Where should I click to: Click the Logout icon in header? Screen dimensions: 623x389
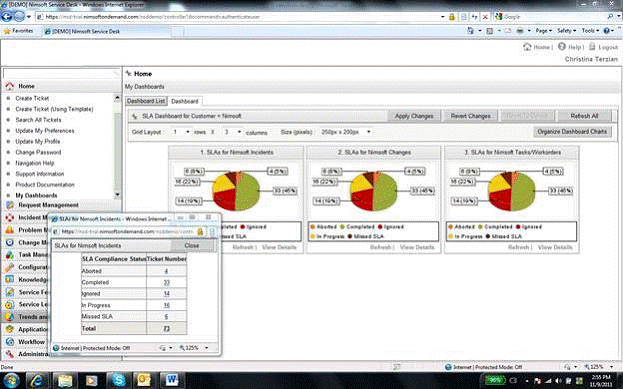[x=592, y=46]
